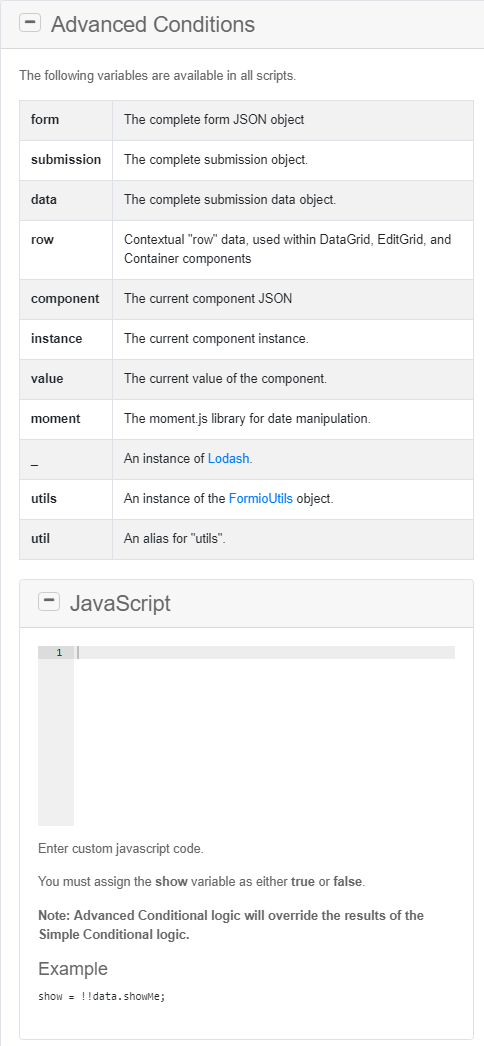Screen dimensions: 484x1046
Task: Click the 'You must assign the show variable' text
Action: tap(201, 882)
